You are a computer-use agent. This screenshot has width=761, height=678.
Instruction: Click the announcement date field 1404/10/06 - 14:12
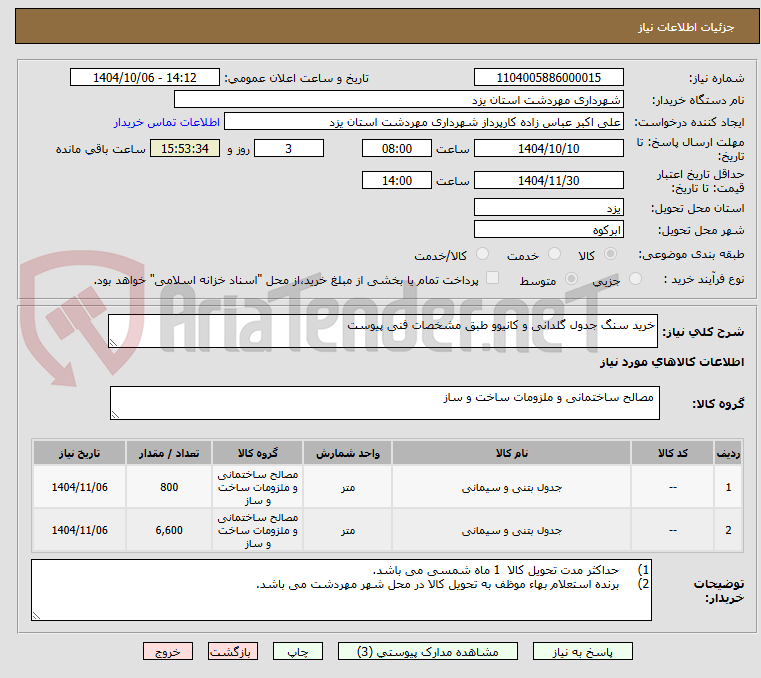tap(145, 78)
